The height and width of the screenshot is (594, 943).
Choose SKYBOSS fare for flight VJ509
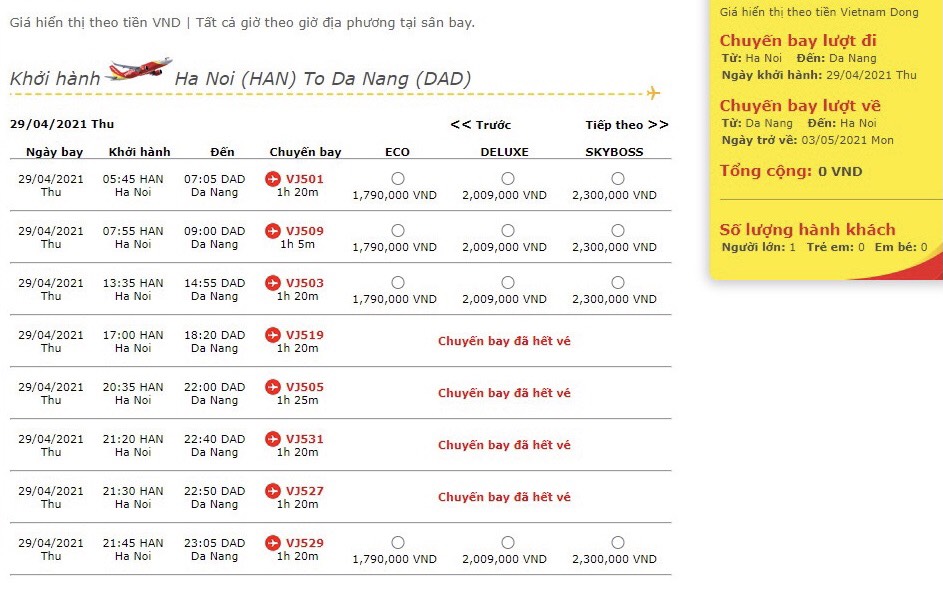click(x=618, y=231)
